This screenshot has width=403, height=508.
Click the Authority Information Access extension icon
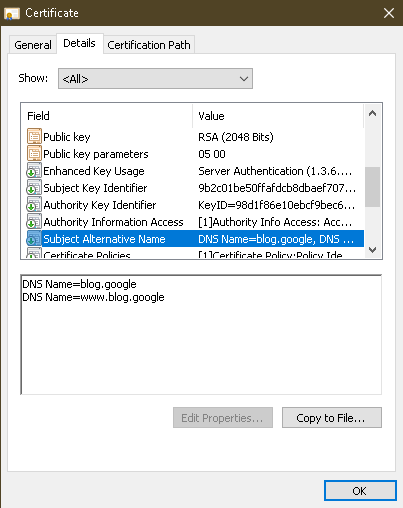pos(34,222)
